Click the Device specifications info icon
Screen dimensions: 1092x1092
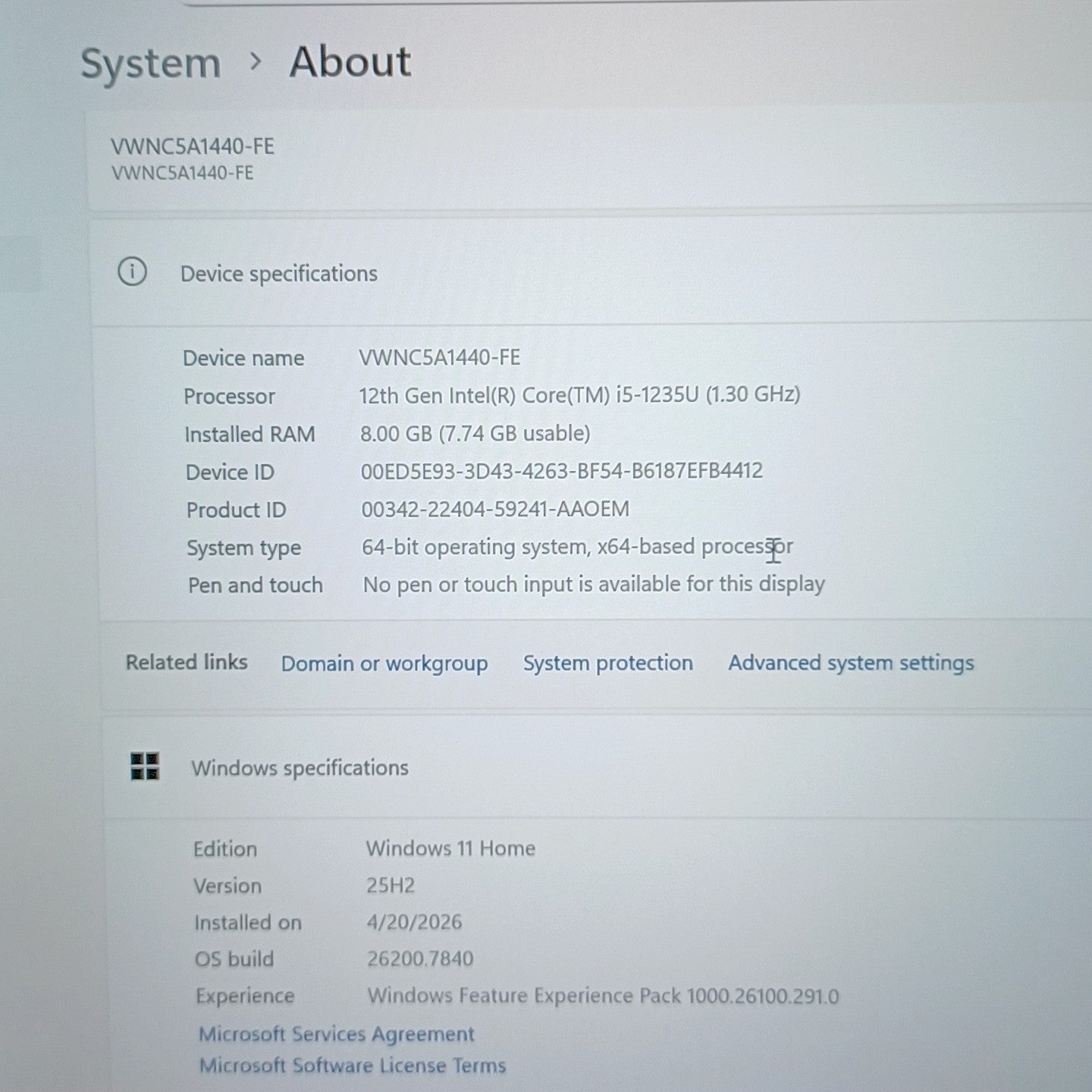(x=132, y=271)
